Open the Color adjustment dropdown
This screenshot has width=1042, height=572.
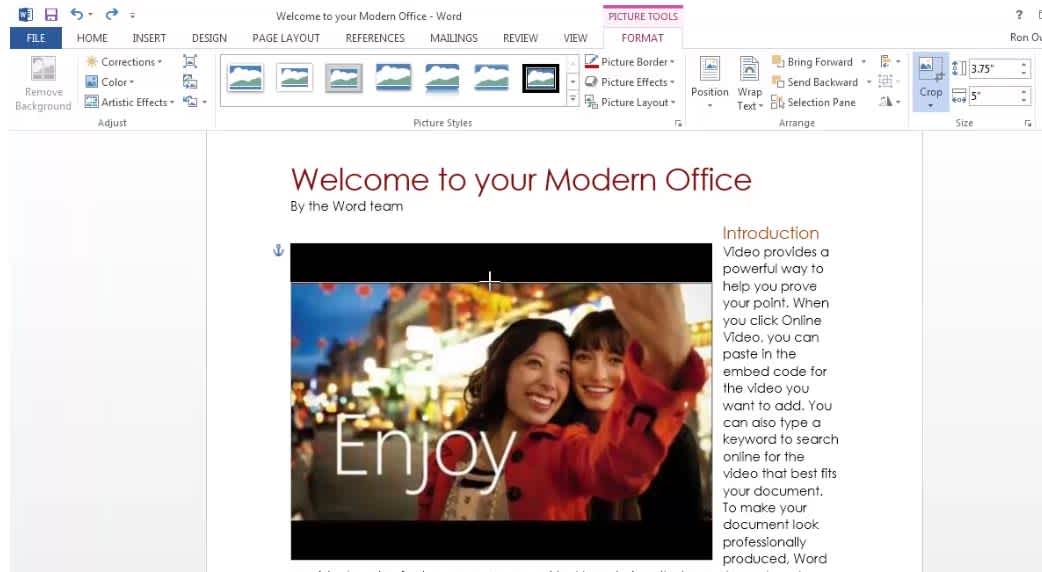point(110,82)
